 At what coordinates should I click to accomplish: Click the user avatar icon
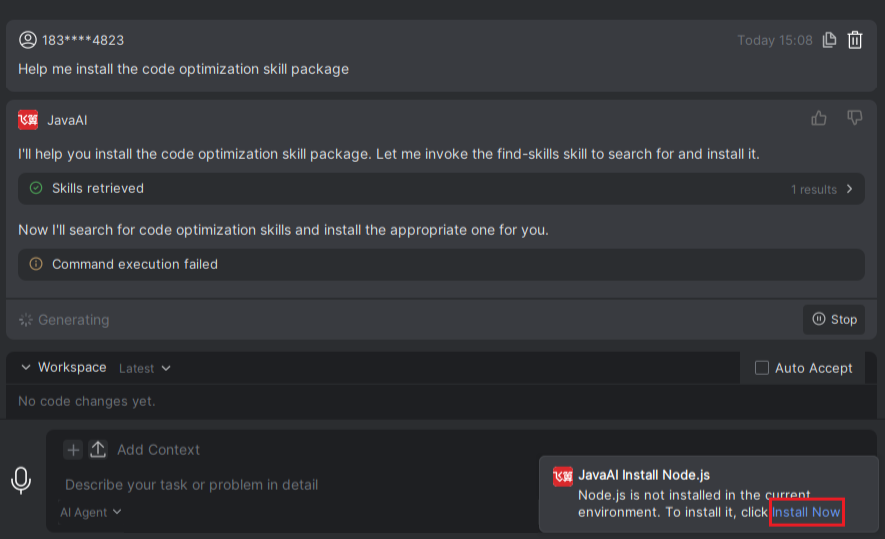click(28, 40)
